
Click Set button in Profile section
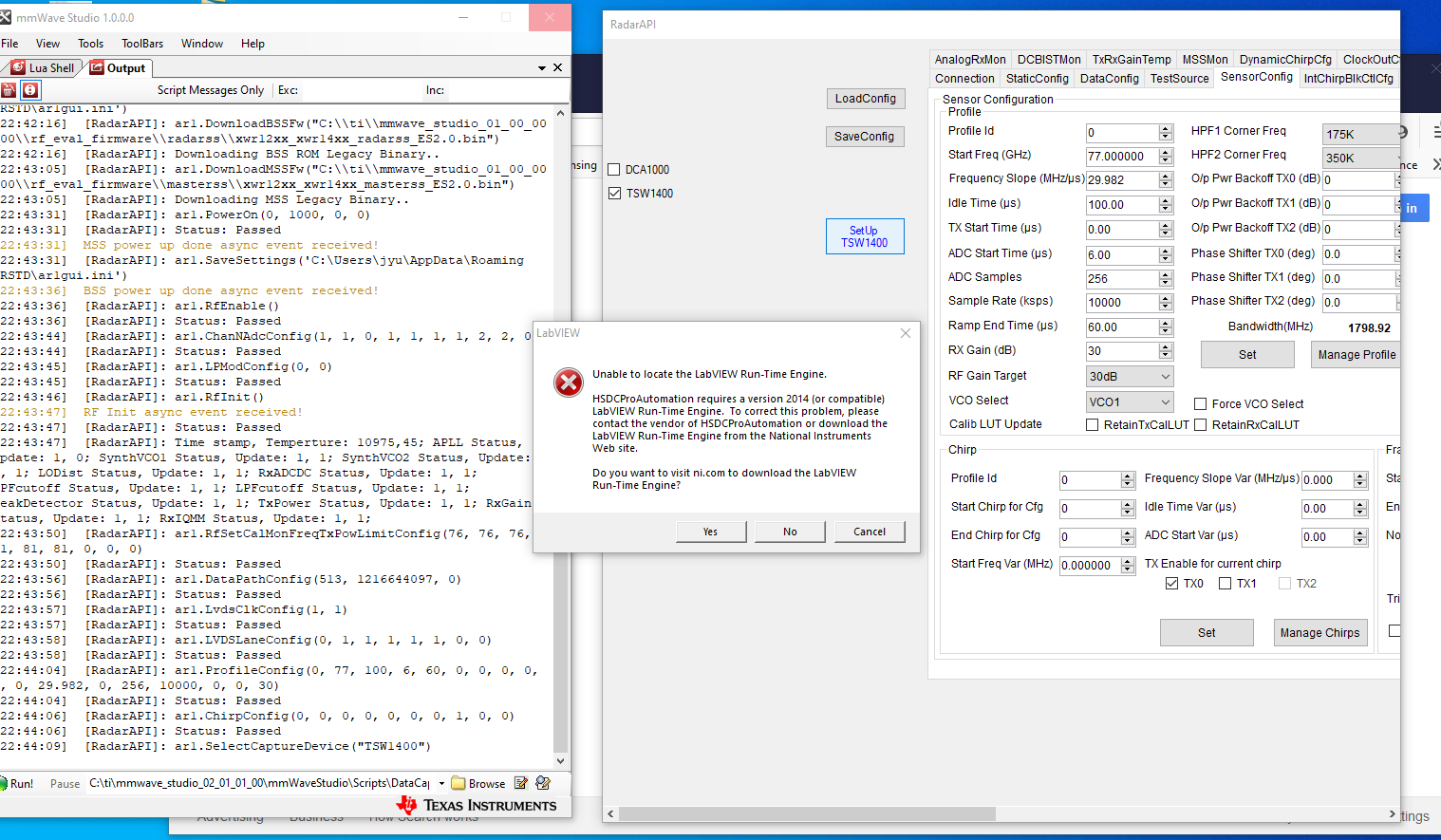pos(1247,355)
